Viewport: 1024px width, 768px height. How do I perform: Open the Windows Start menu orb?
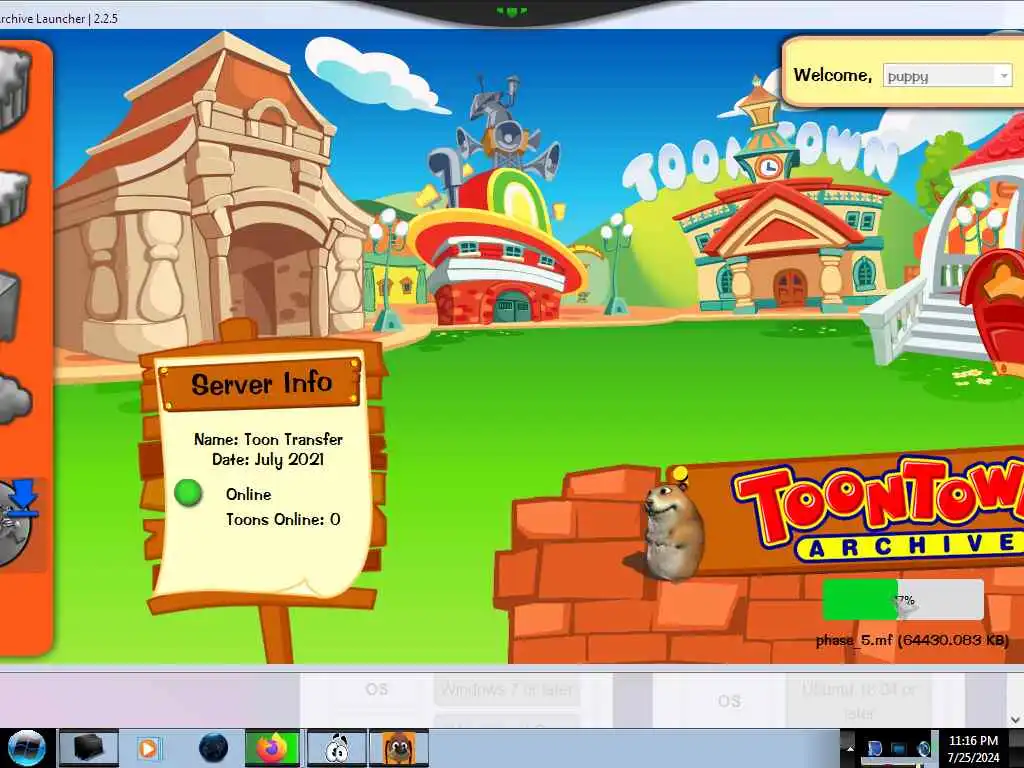tap(26, 748)
